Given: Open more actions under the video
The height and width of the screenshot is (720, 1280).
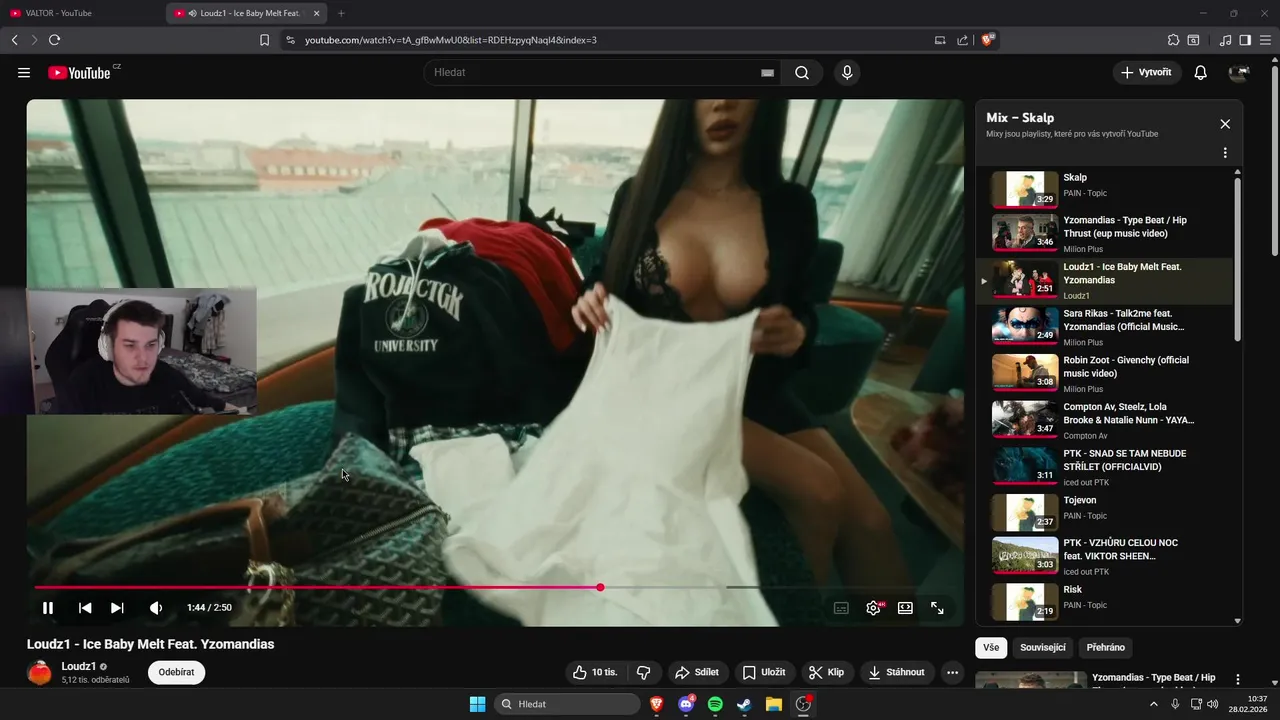Looking at the screenshot, I should pos(952,673).
